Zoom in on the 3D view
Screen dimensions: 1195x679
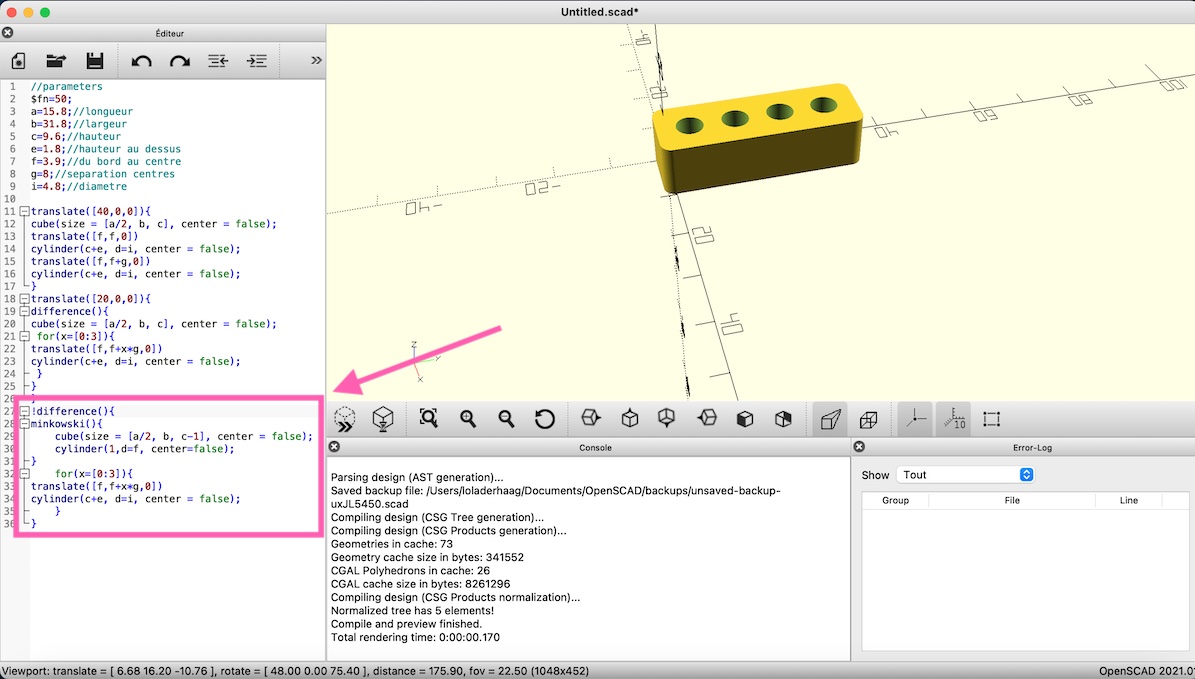[467, 418]
